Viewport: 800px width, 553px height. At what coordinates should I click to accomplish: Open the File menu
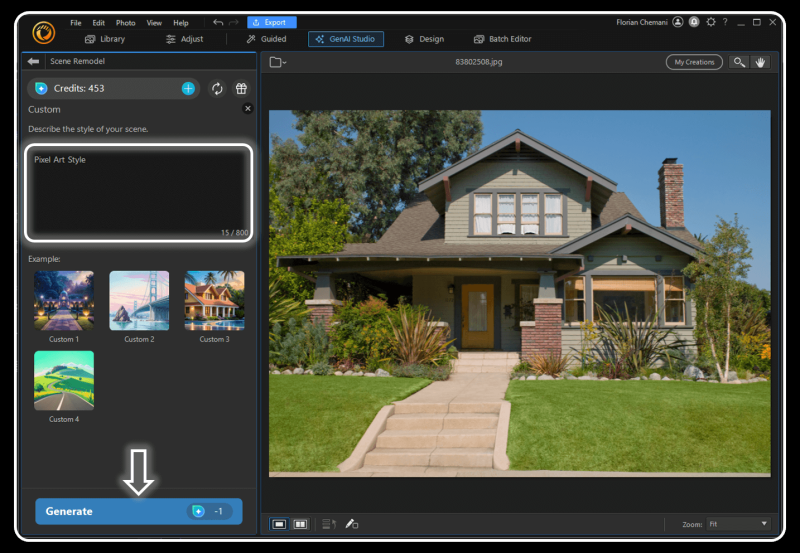pyautogui.click(x=76, y=23)
